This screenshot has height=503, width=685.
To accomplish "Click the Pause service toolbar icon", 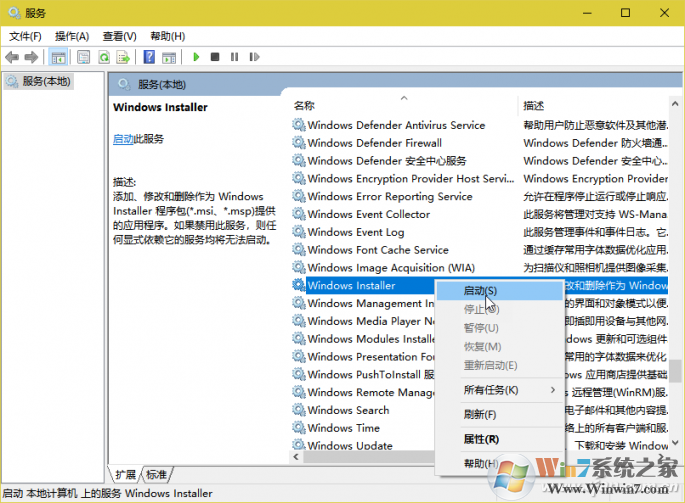I will 235,57.
